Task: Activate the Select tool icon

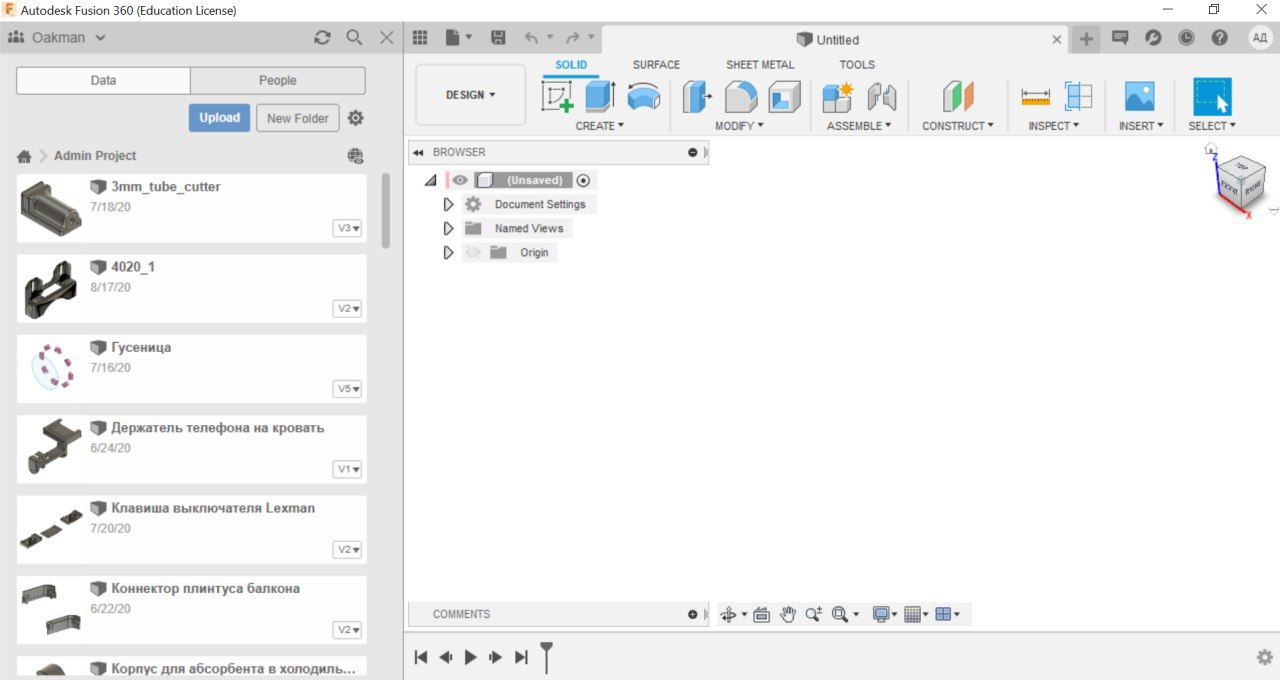Action: pos(1212,97)
